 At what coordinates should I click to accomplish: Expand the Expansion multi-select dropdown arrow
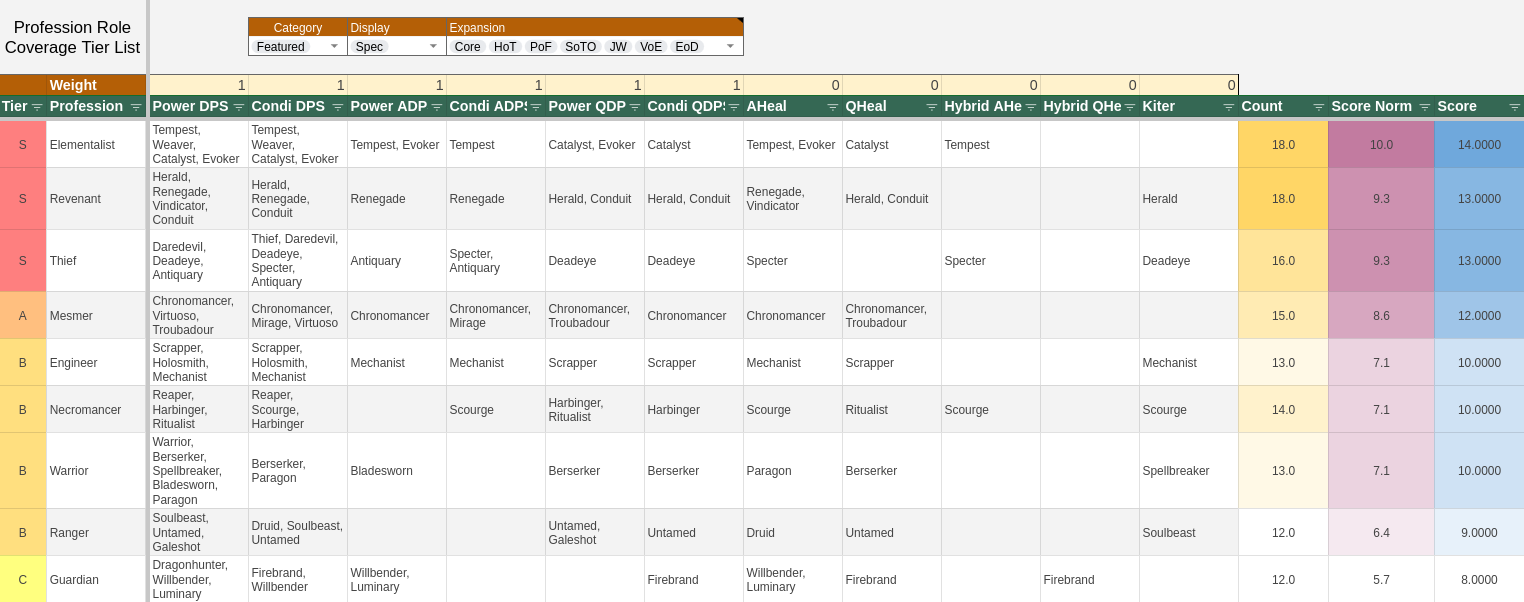[x=730, y=46]
